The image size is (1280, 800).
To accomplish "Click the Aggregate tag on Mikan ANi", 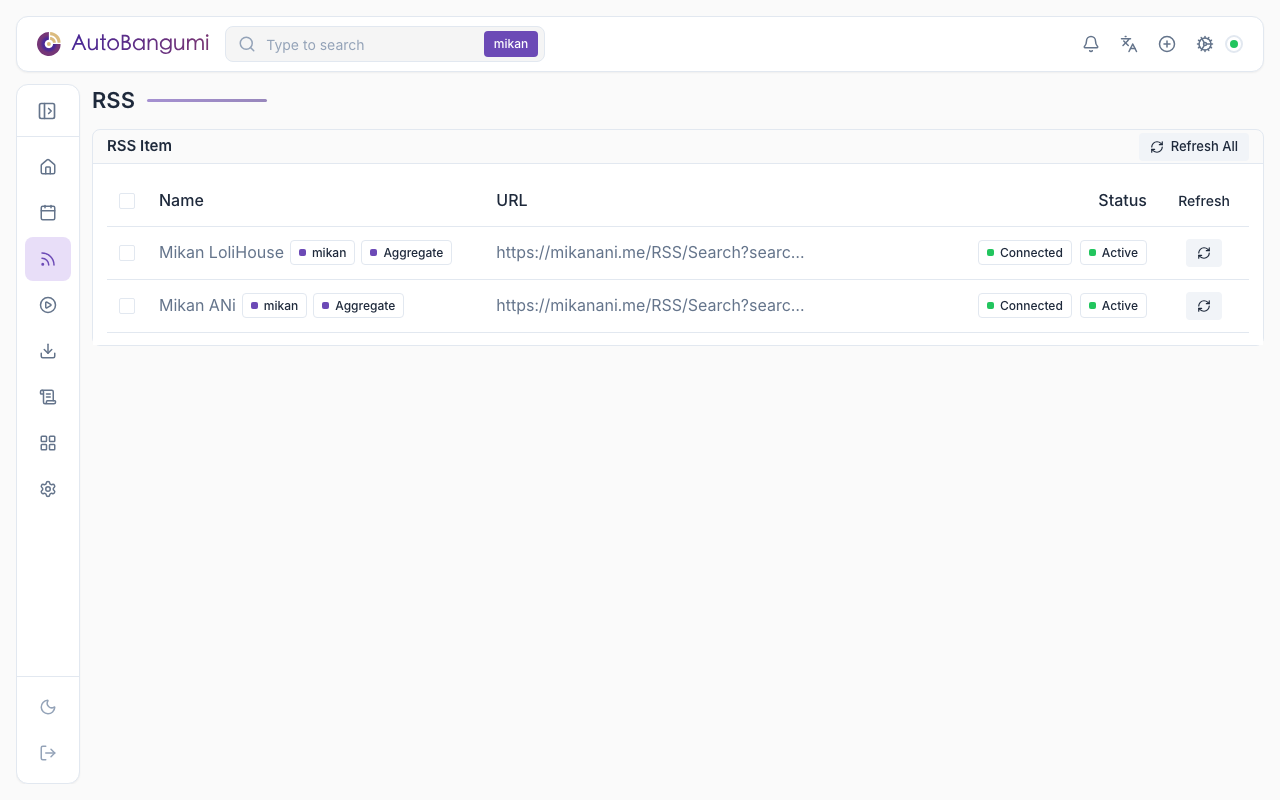I will [358, 306].
